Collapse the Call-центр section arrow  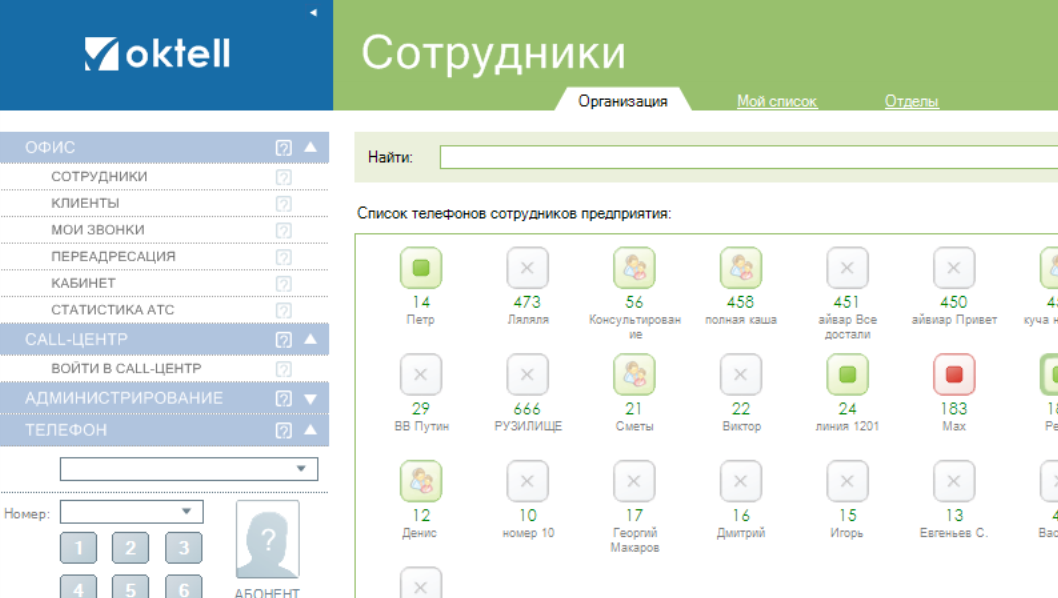310,340
